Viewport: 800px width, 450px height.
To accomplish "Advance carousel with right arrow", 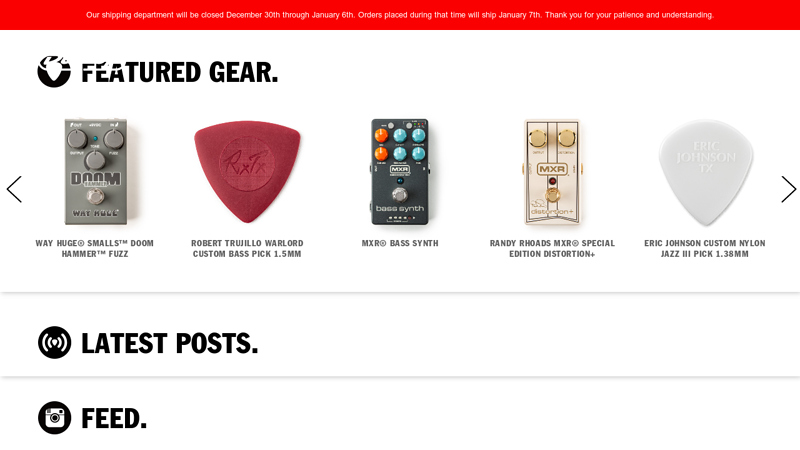I will tap(788, 189).
